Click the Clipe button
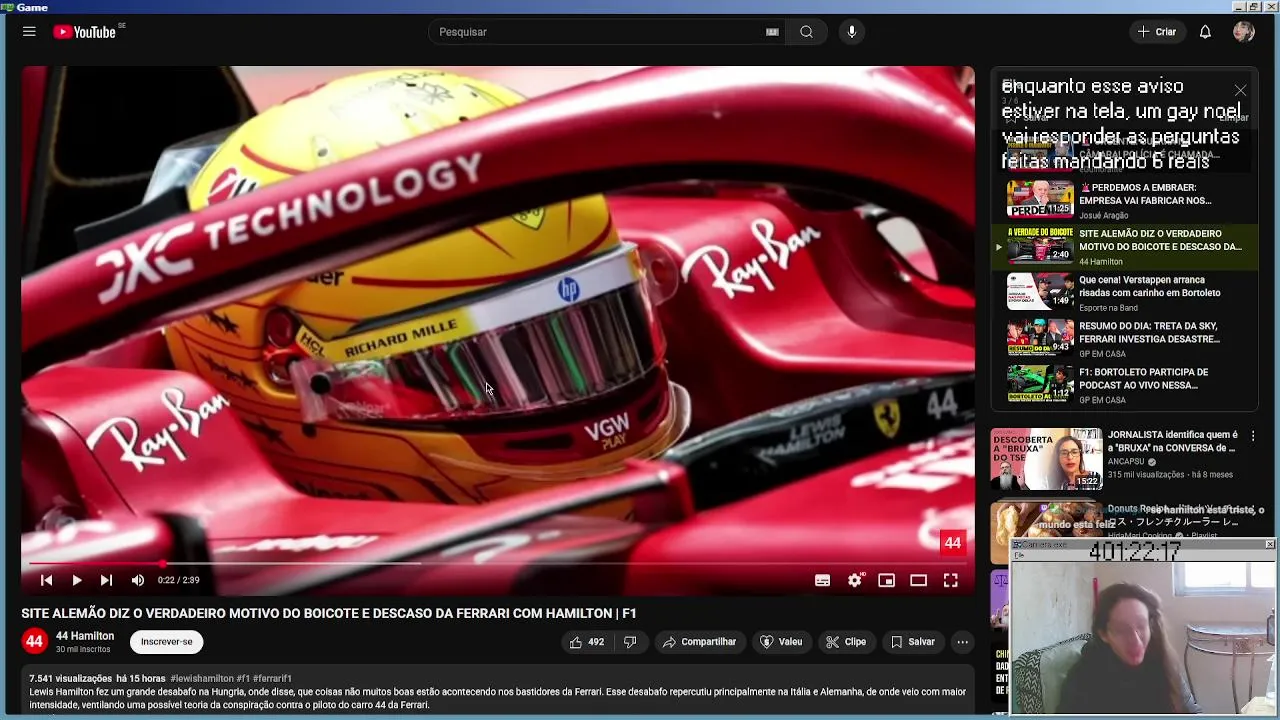The image size is (1280, 720). point(846,642)
